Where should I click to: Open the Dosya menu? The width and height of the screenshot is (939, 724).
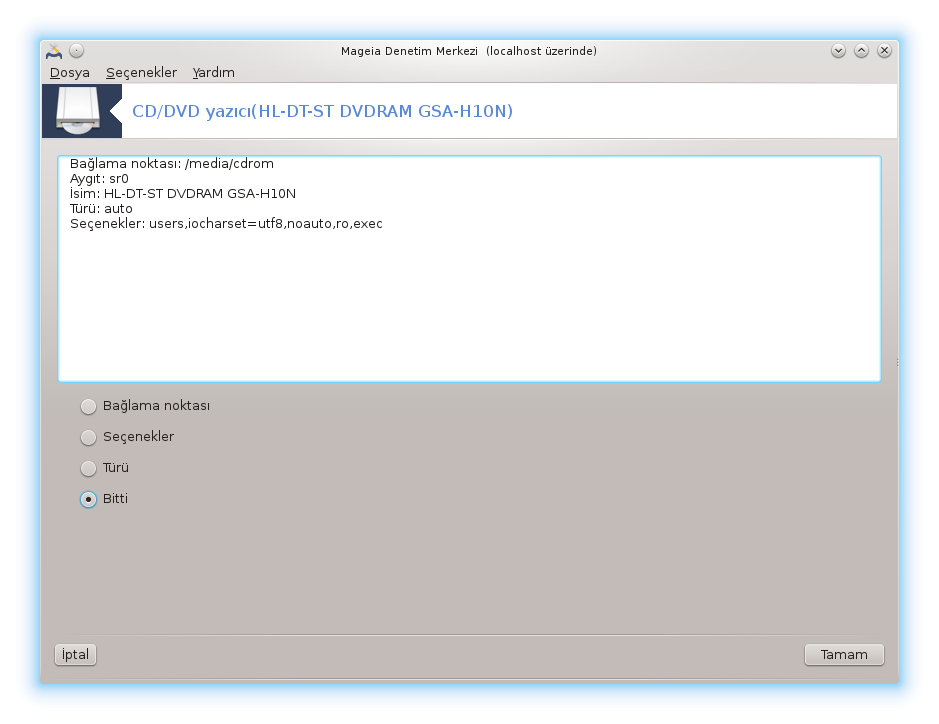[69, 72]
